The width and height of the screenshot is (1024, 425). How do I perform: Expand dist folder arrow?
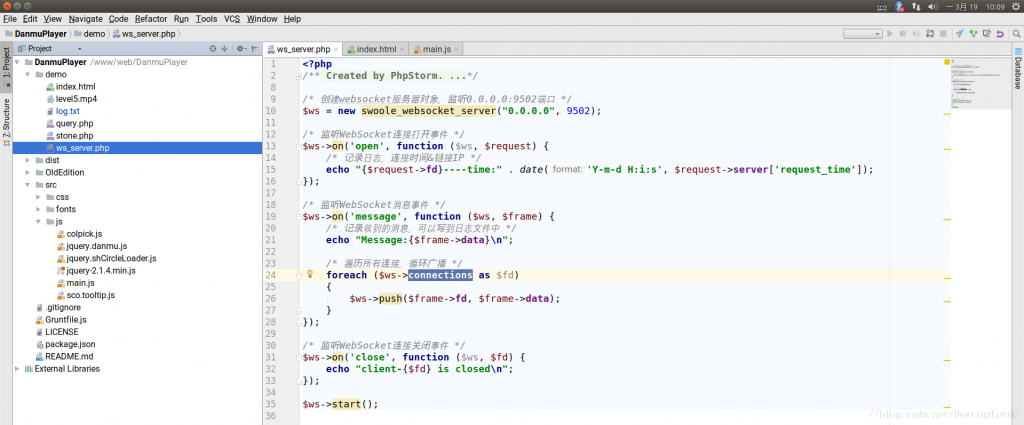pos(28,161)
